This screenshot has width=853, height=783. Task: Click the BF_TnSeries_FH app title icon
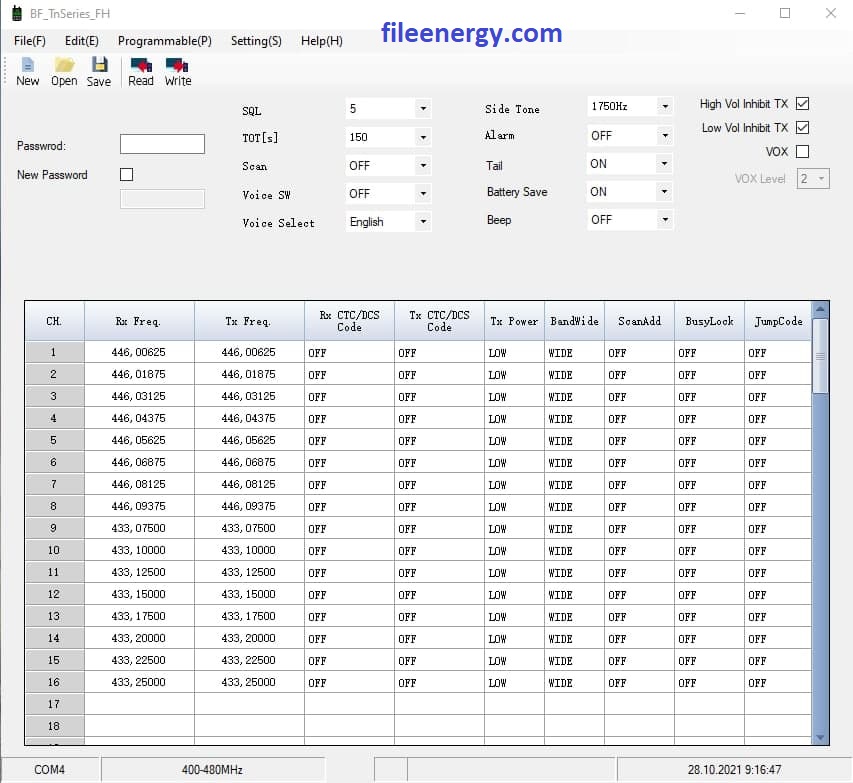(17, 14)
